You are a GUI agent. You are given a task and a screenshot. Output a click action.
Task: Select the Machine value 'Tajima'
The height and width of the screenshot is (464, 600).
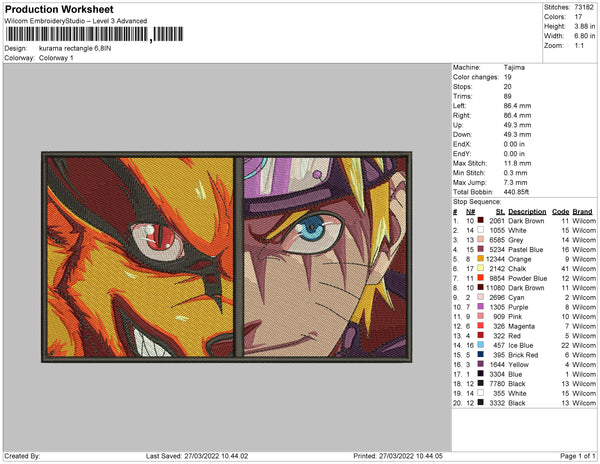click(514, 67)
